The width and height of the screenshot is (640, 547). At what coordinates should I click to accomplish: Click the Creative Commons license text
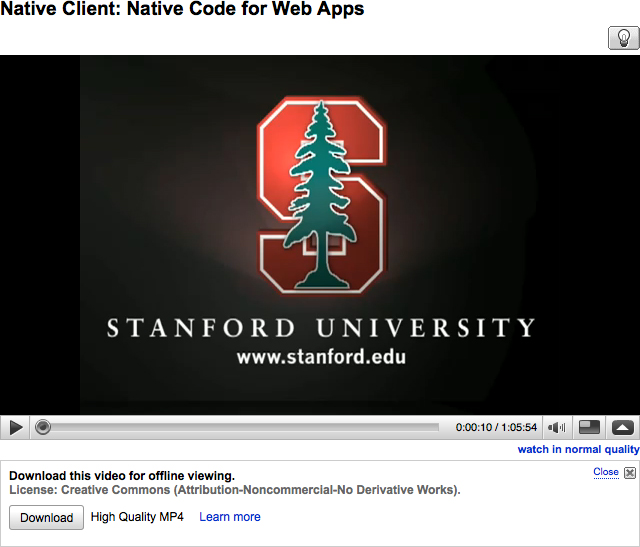(235, 491)
